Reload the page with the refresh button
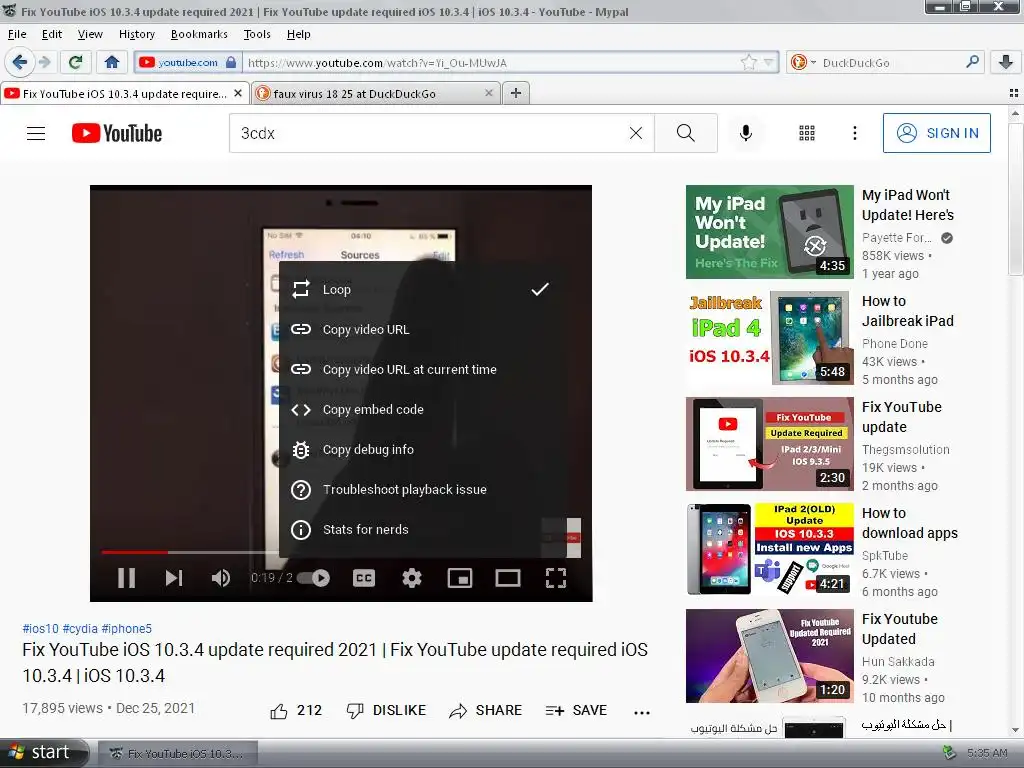This screenshot has height=768, width=1024. (x=75, y=62)
